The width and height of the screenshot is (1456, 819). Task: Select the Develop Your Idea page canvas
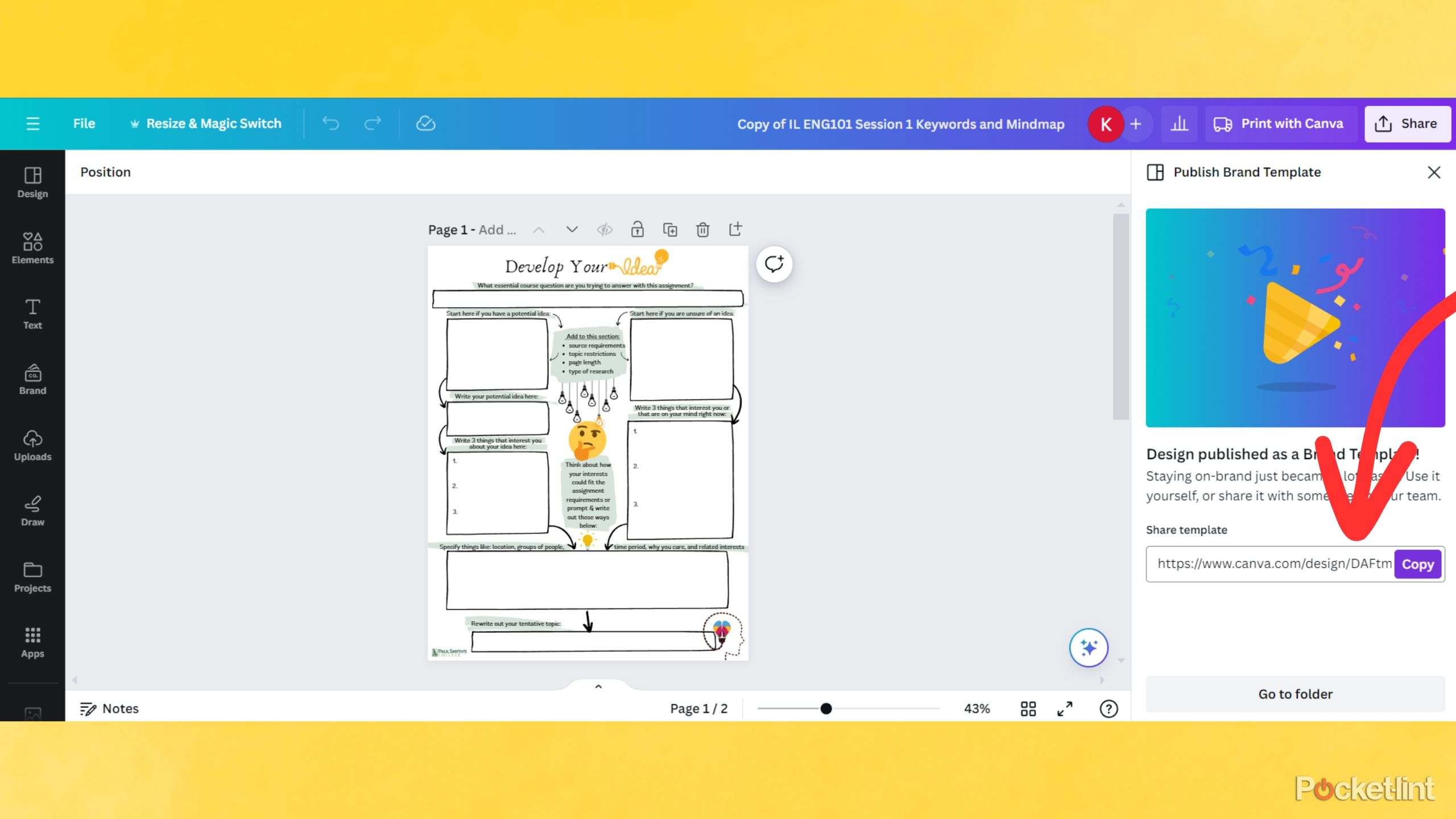588,453
